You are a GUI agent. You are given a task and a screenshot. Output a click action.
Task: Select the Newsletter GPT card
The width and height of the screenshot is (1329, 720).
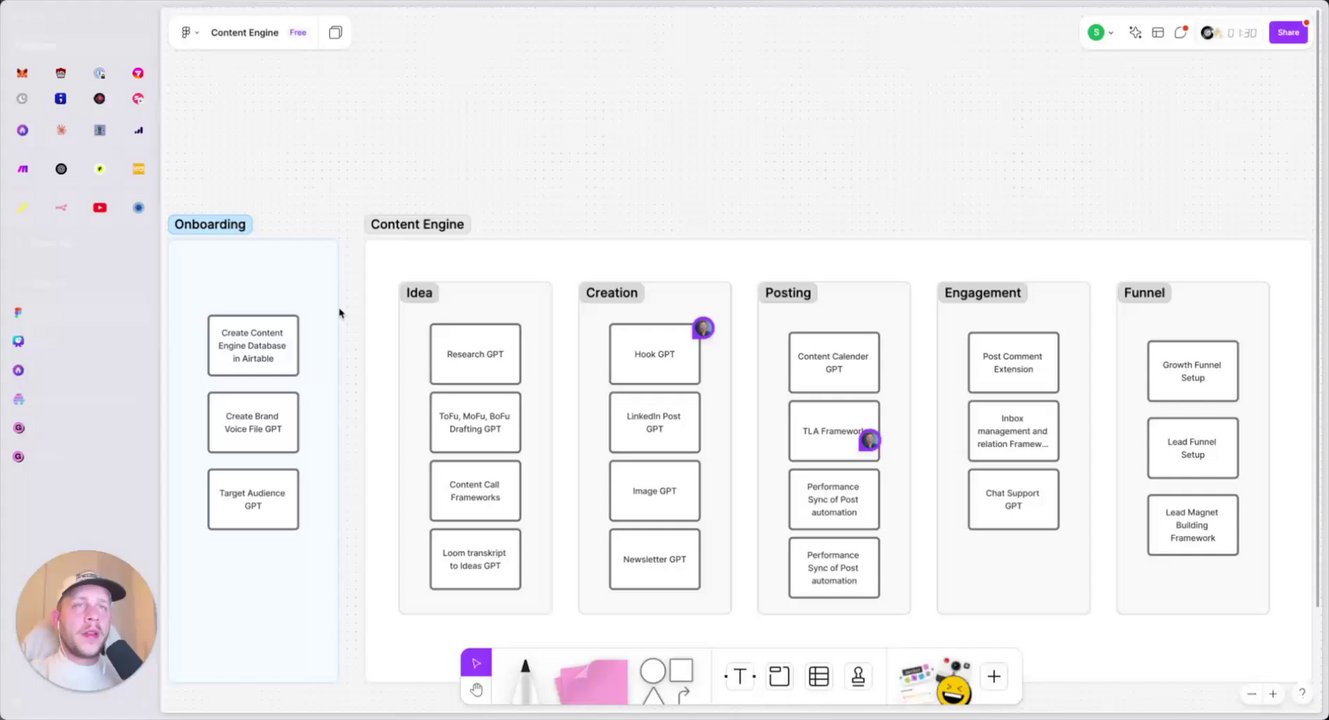coord(655,559)
